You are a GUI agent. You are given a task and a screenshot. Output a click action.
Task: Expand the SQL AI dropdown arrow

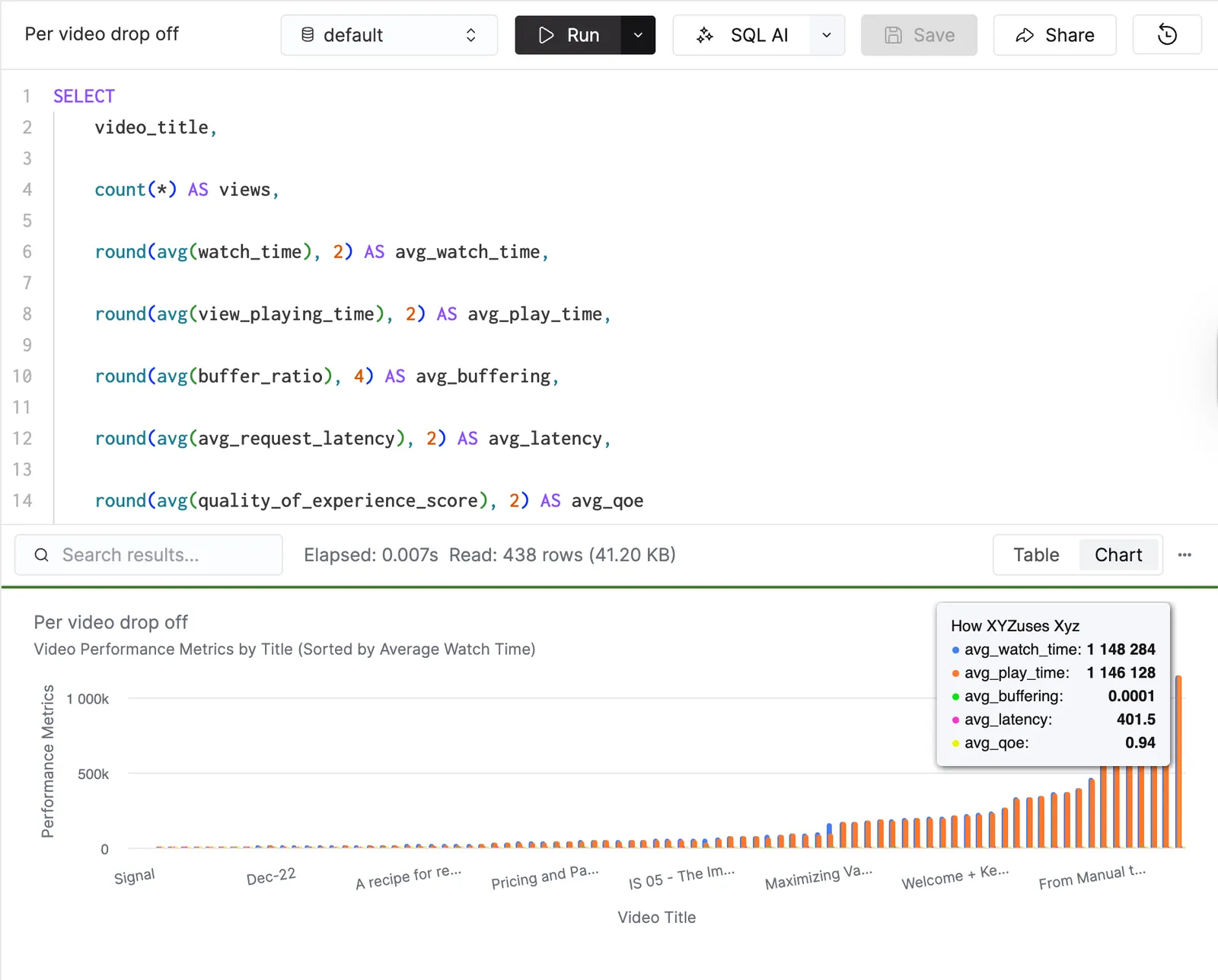coord(827,35)
